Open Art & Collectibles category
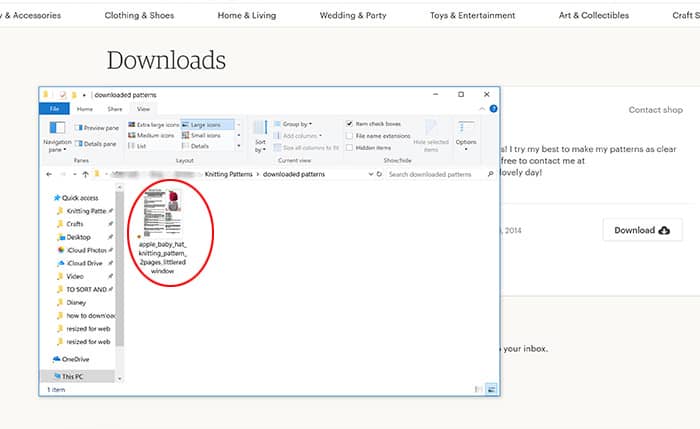Viewport: 700px width, 429px height. 594,15
